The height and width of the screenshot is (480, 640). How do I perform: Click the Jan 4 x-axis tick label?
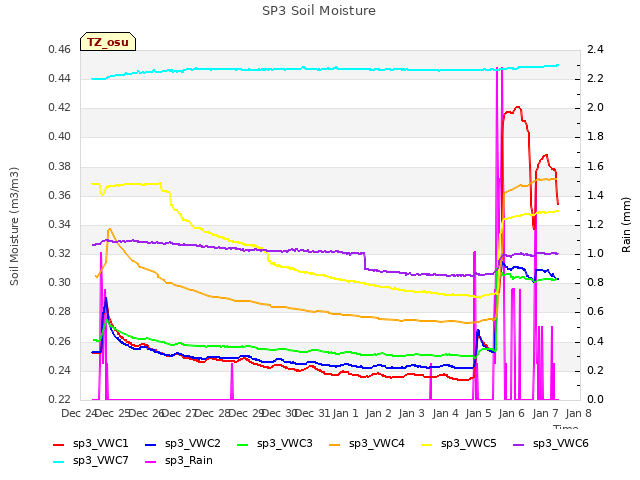point(445,413)
